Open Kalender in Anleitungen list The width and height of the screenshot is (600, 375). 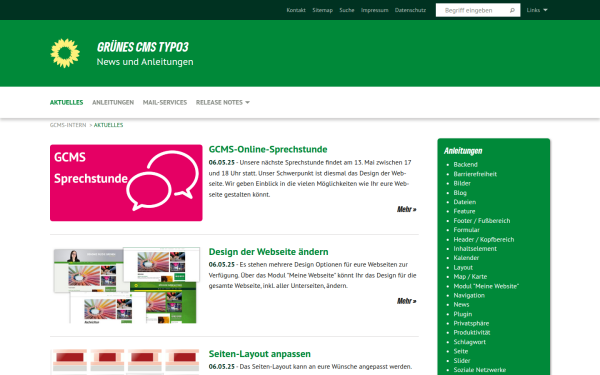[466, 258]
